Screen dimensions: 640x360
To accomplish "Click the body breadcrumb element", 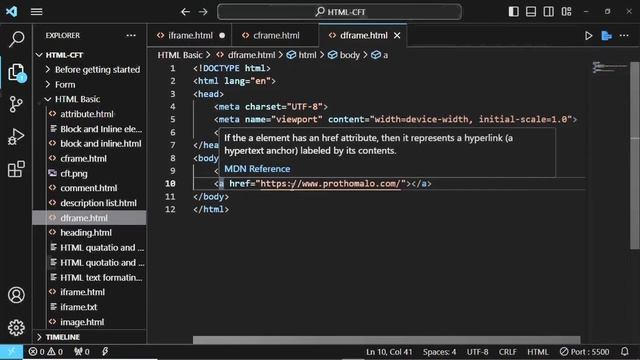I will (350, 55).
